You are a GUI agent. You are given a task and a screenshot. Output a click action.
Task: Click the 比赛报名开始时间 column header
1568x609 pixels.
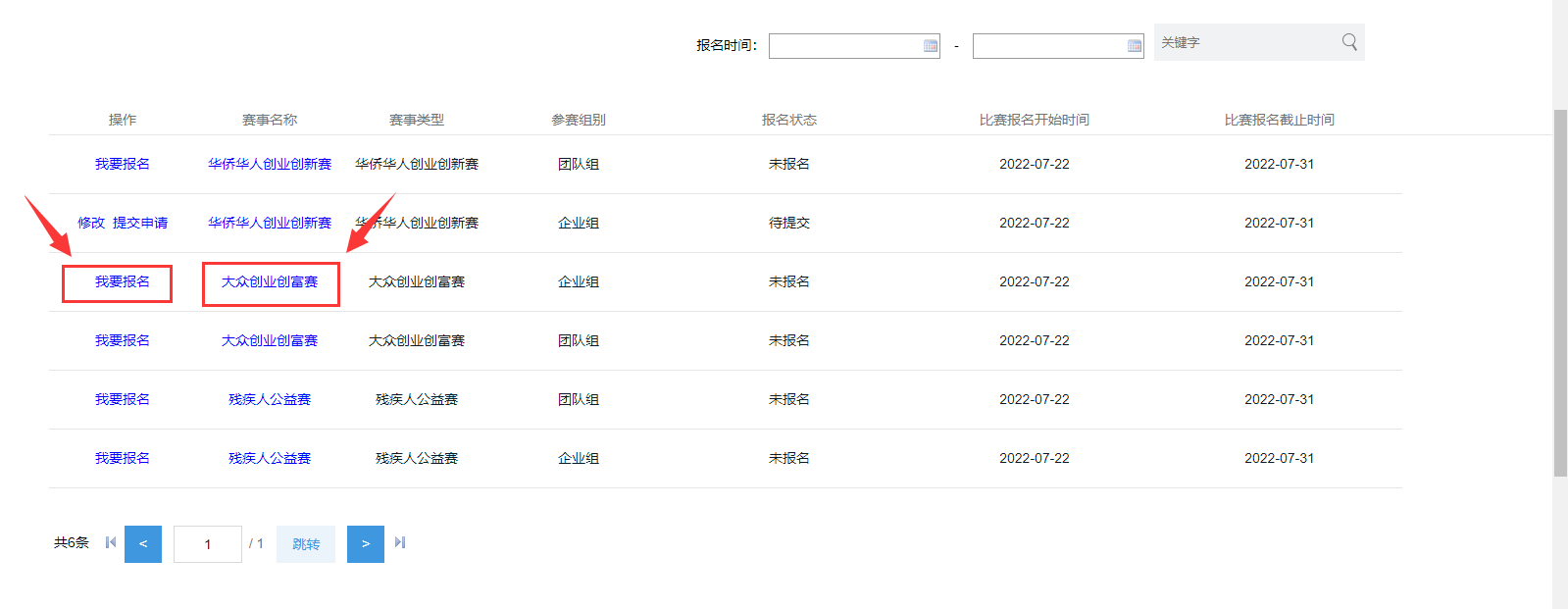click(x=1035, y=120)
